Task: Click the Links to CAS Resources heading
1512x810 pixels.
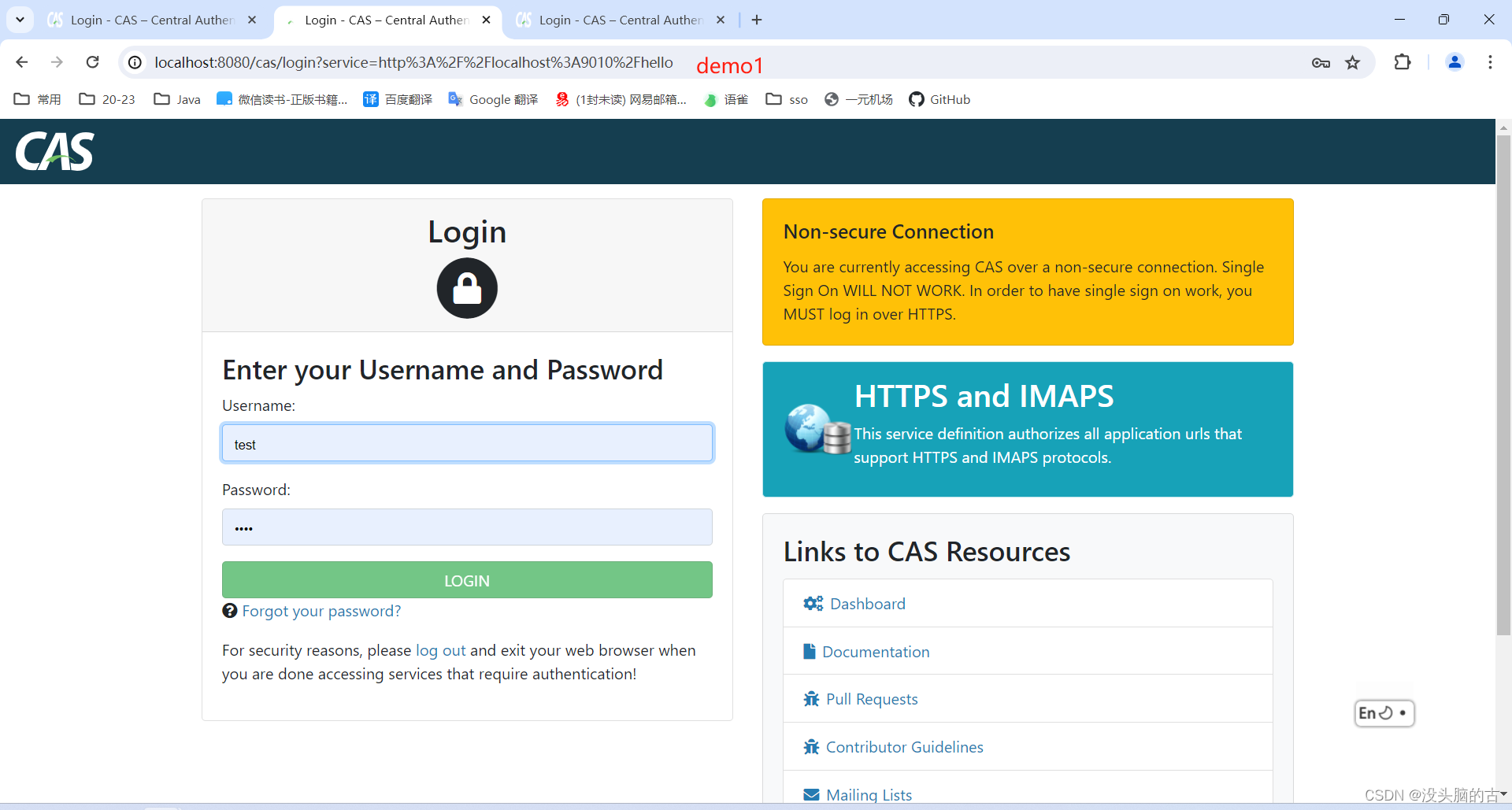Action: pos(926,552)
